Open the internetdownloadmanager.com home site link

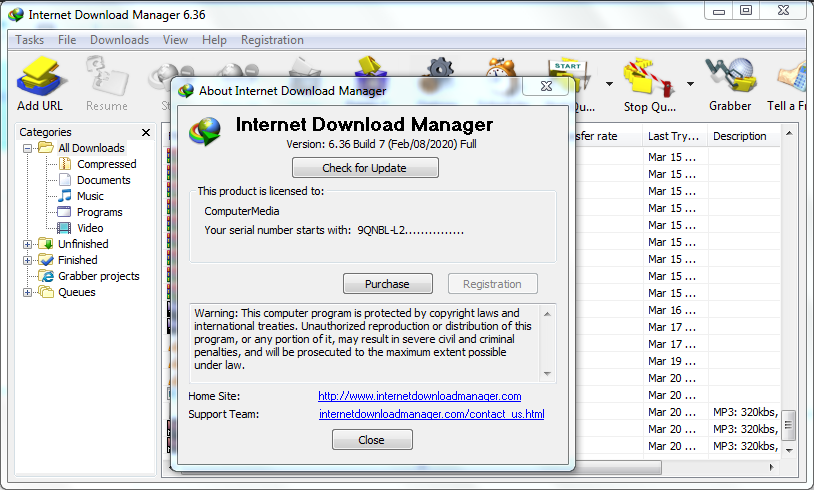coord(419,396)
